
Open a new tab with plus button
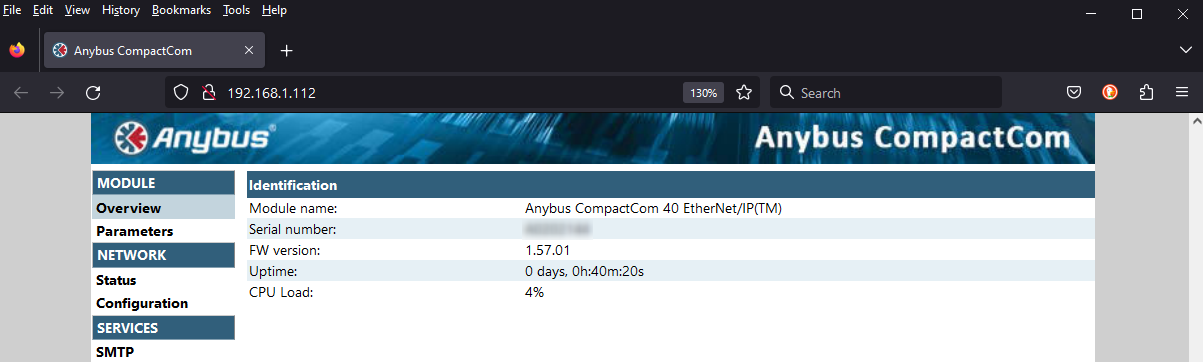[x=287, y=50]
